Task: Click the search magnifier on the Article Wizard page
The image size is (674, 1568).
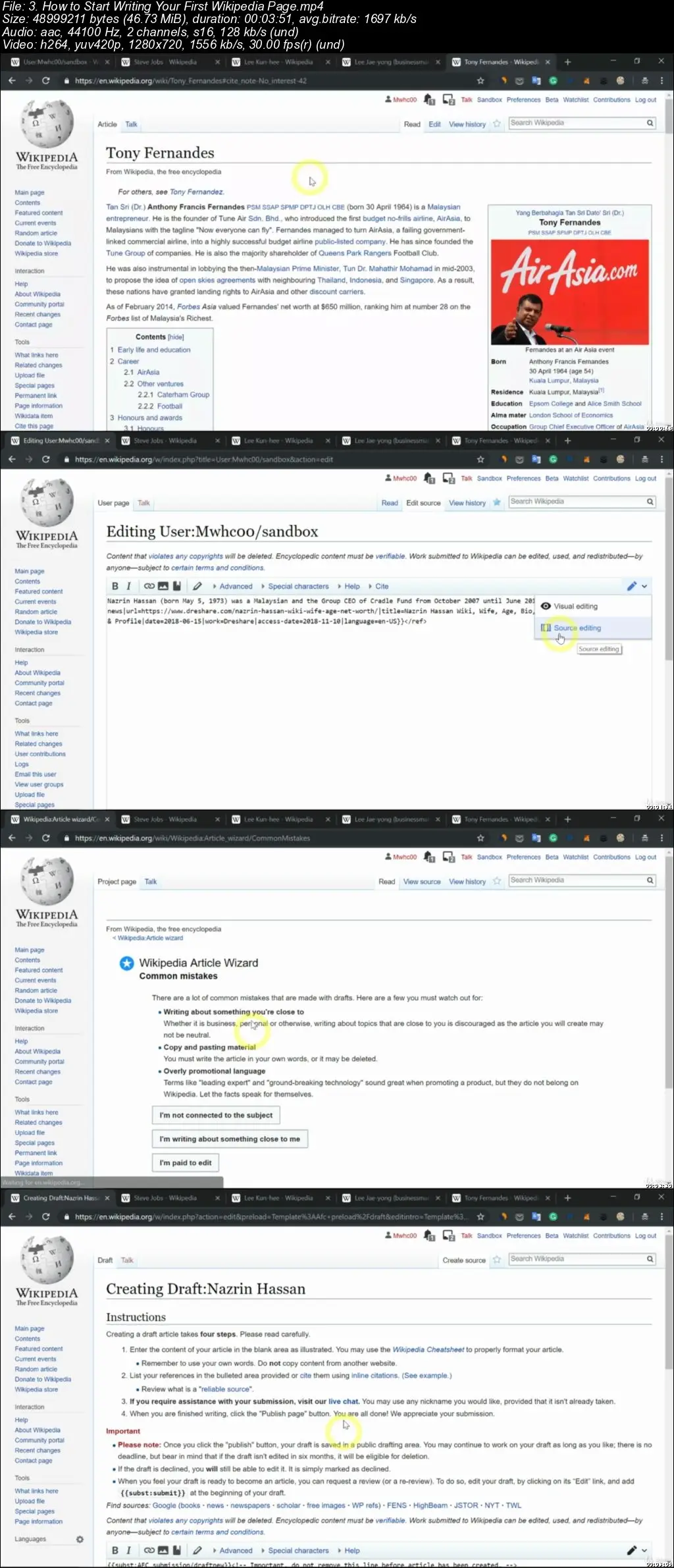Action: point(650,880)
